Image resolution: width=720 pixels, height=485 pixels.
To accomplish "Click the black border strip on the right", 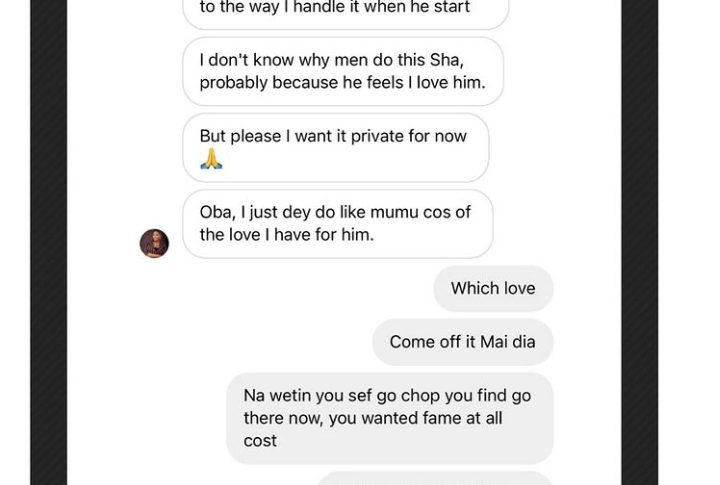I will 639,240.
